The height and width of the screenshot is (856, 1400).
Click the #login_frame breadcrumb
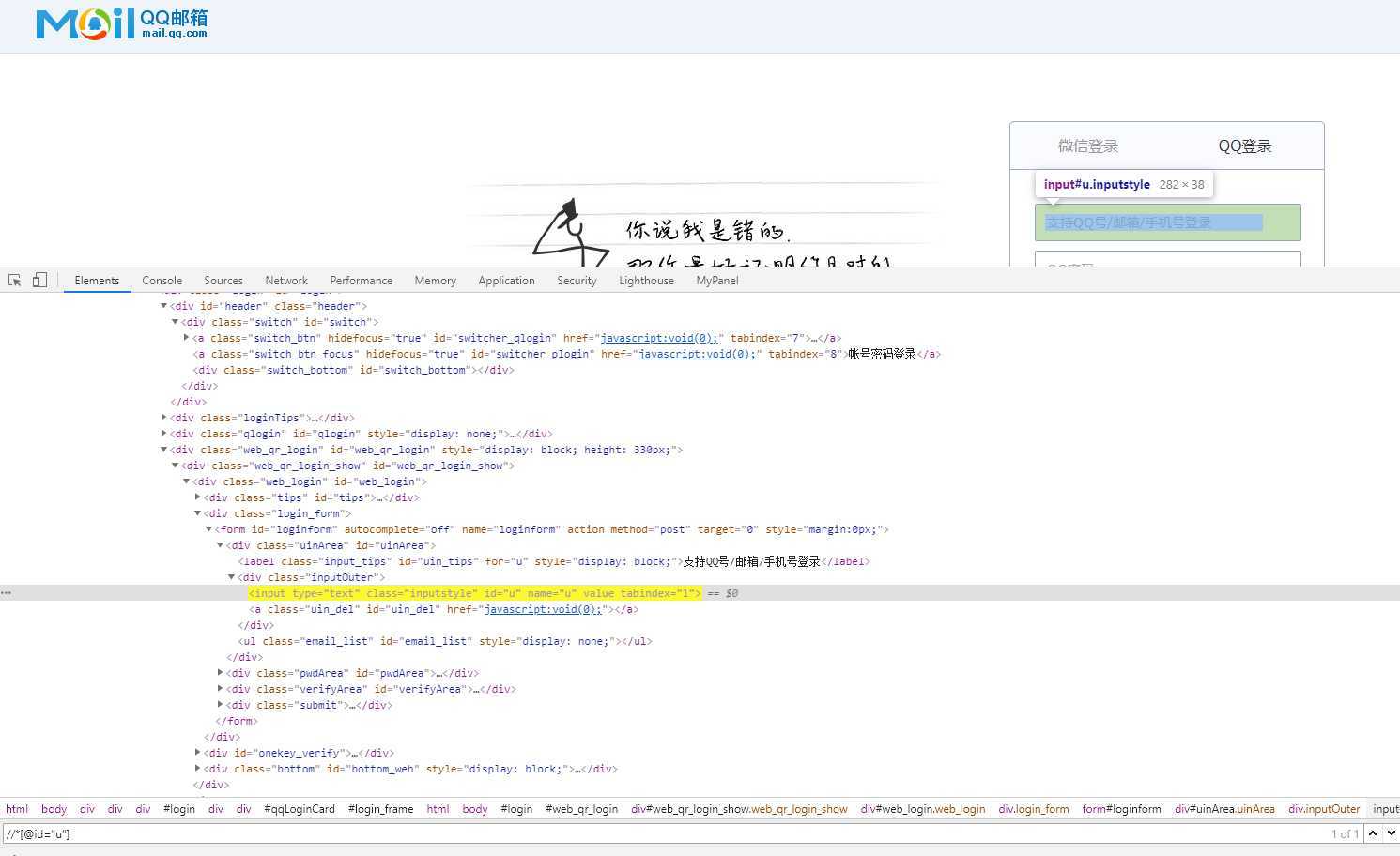click(380, 809)
